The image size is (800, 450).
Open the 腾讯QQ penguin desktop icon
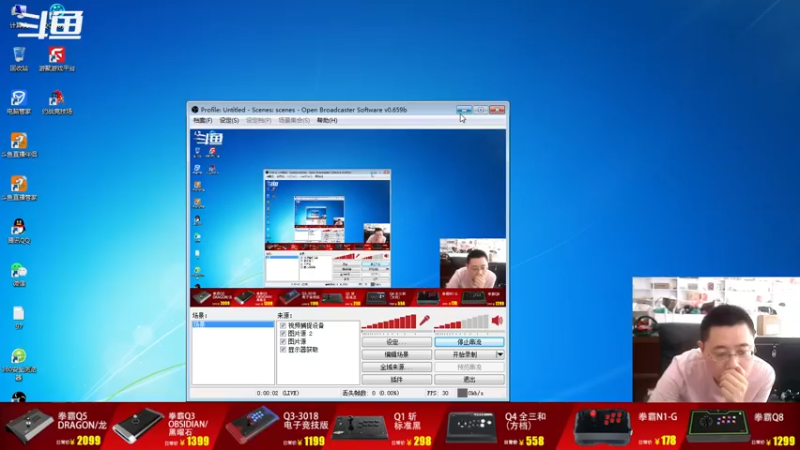coord(19,231)
